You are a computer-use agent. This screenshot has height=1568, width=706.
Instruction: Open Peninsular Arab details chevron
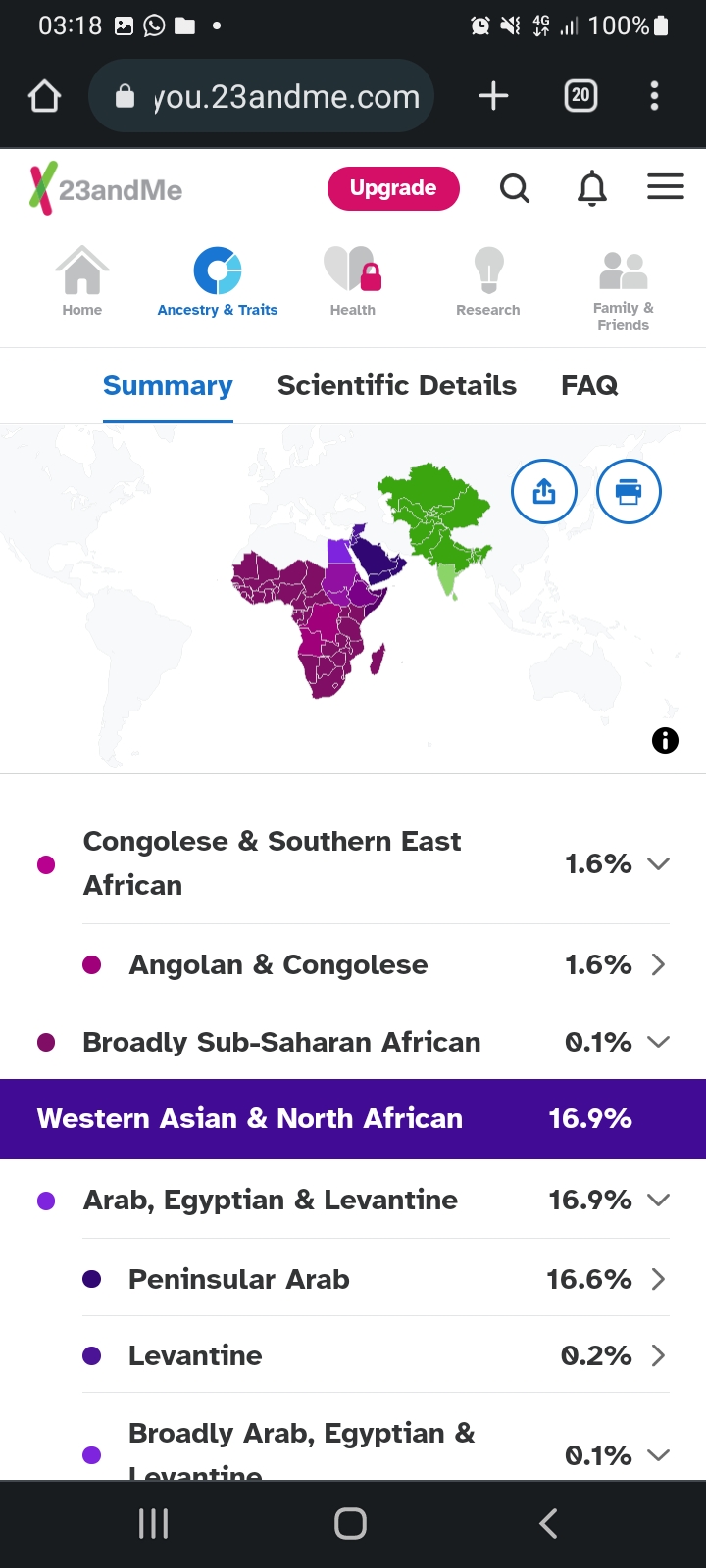click(658, 1279)
